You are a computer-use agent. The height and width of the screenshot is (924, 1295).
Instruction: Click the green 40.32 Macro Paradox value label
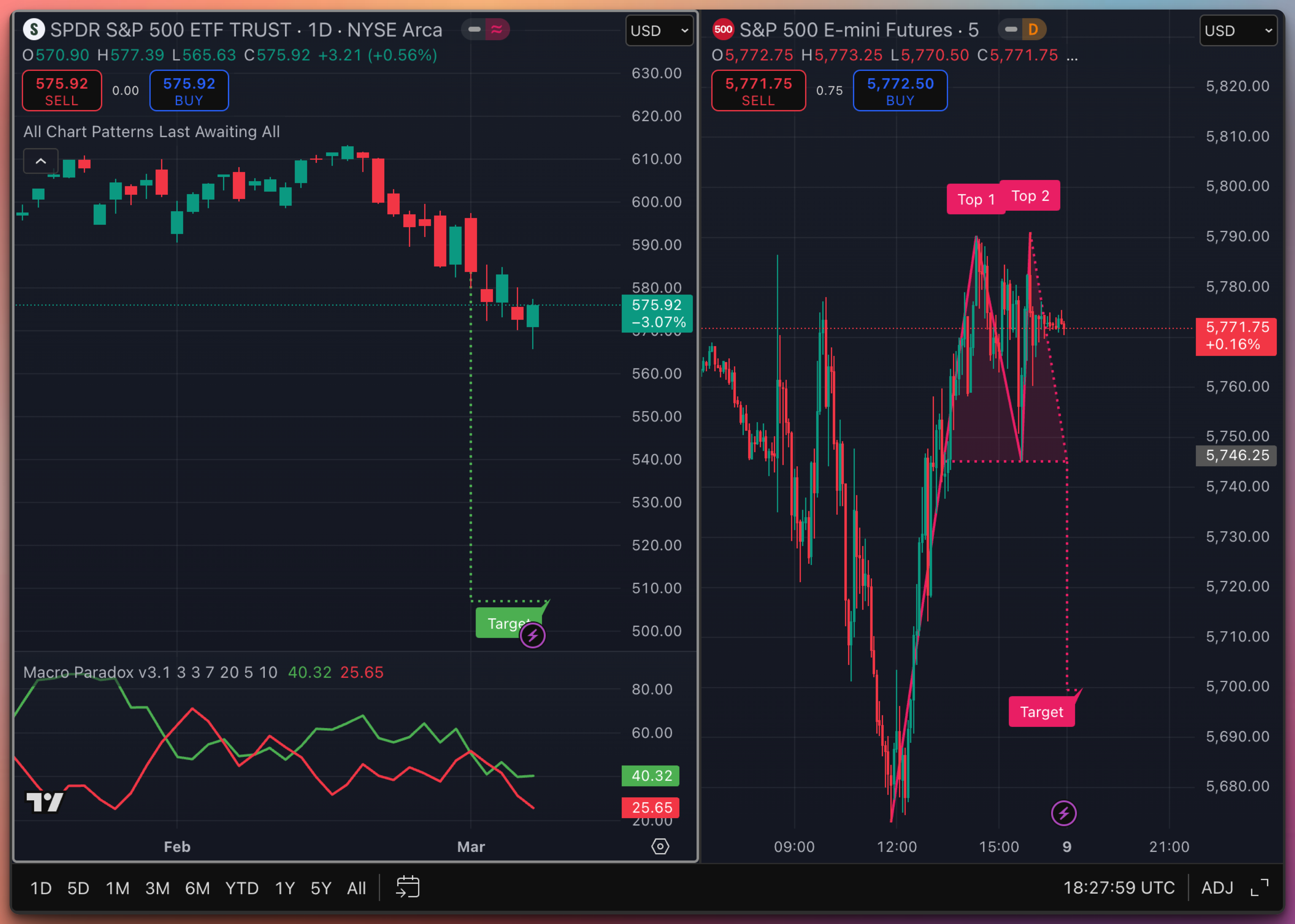pyautogui.click(x=651, y=775)
